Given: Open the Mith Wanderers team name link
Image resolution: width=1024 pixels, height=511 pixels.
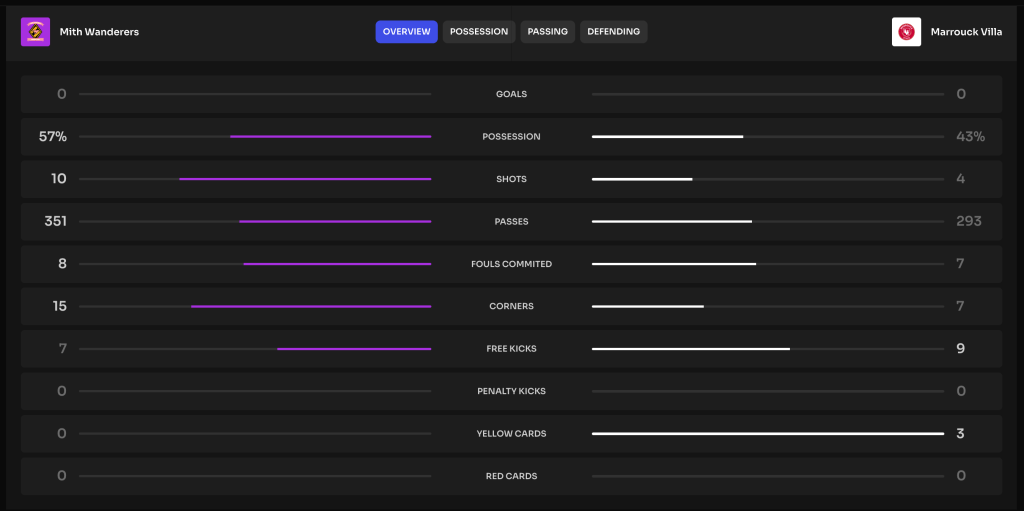Looking at the screenshot, I should [99, 32].
